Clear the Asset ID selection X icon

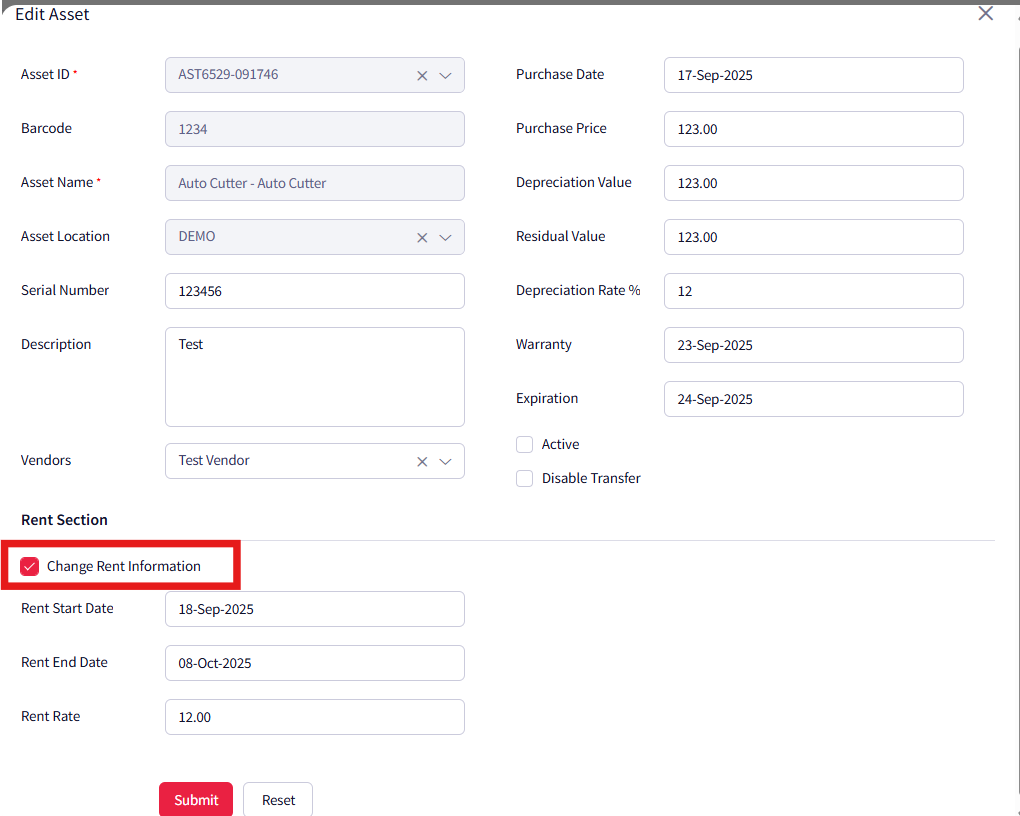tap(422, 76)
